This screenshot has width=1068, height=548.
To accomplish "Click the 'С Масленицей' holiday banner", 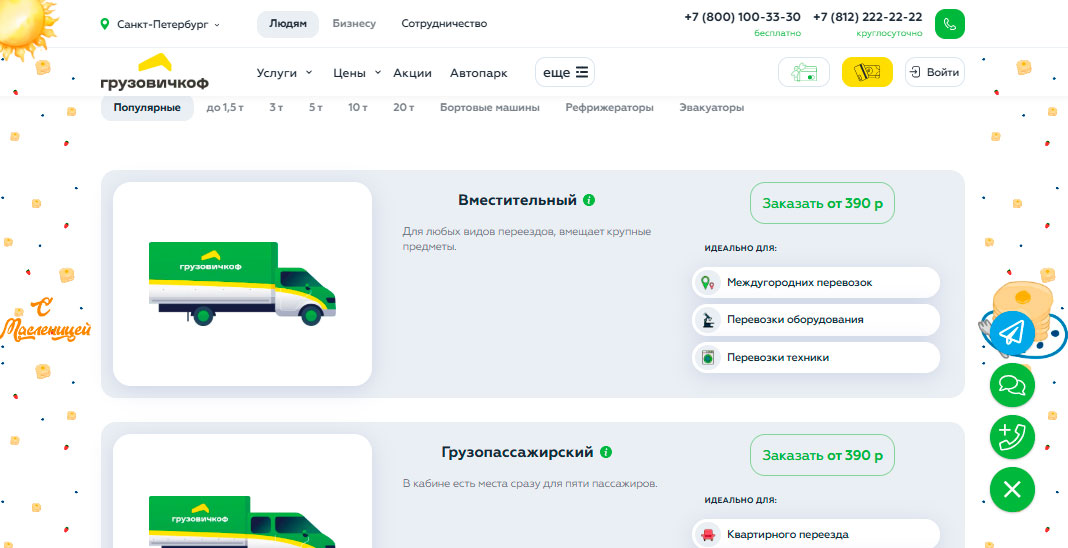I will [x=45, y=320].
